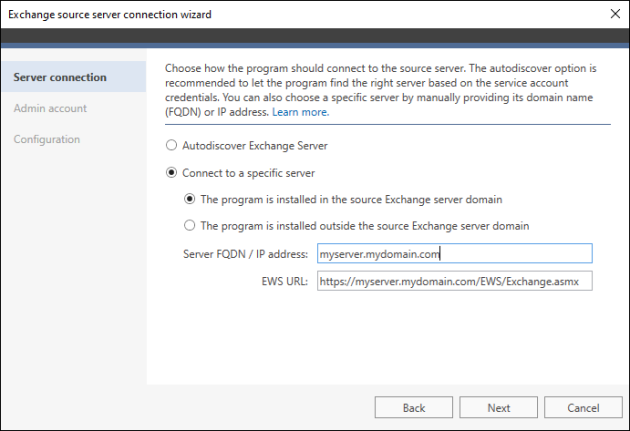Click the Back button

414,408
